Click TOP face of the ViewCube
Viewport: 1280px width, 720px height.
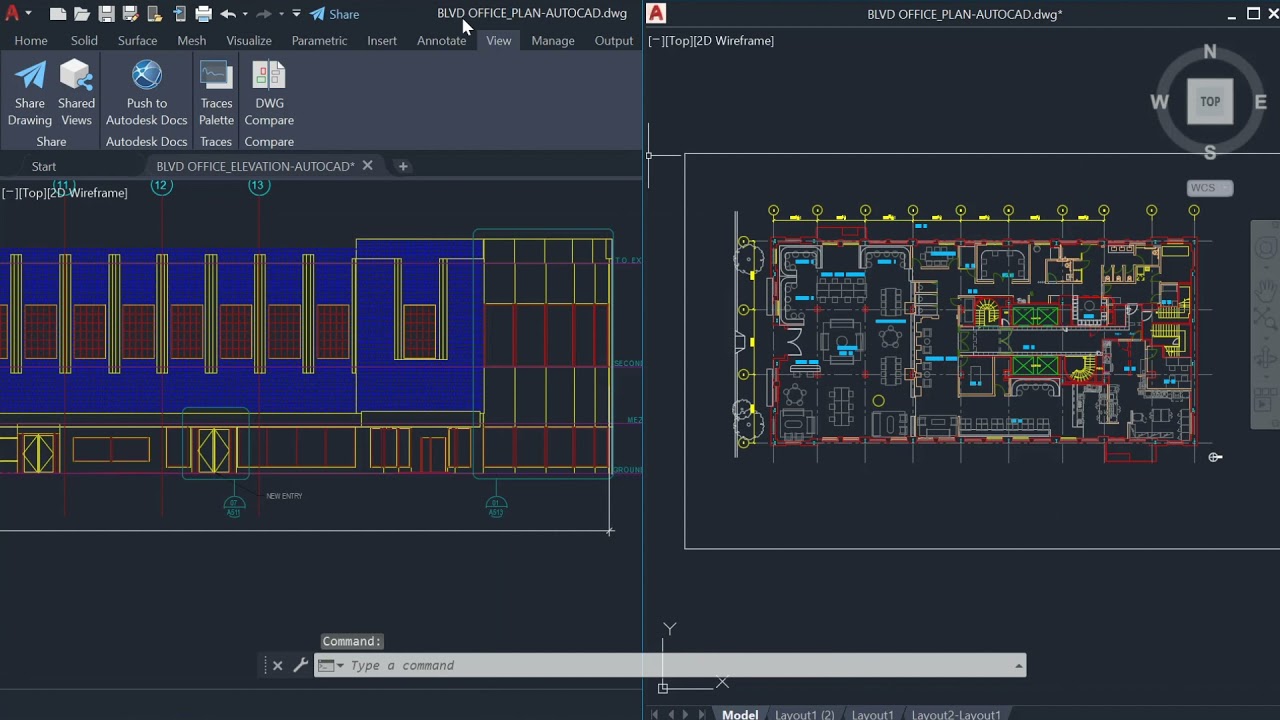point(1210,102)
